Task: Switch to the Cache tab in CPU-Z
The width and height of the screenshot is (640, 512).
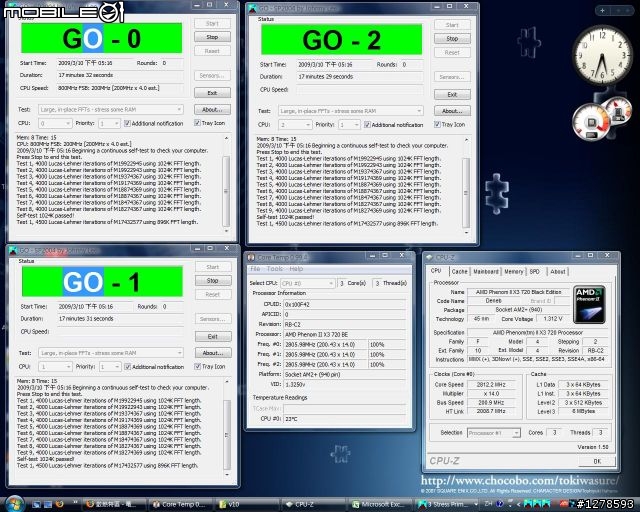Action: (459, 272)
